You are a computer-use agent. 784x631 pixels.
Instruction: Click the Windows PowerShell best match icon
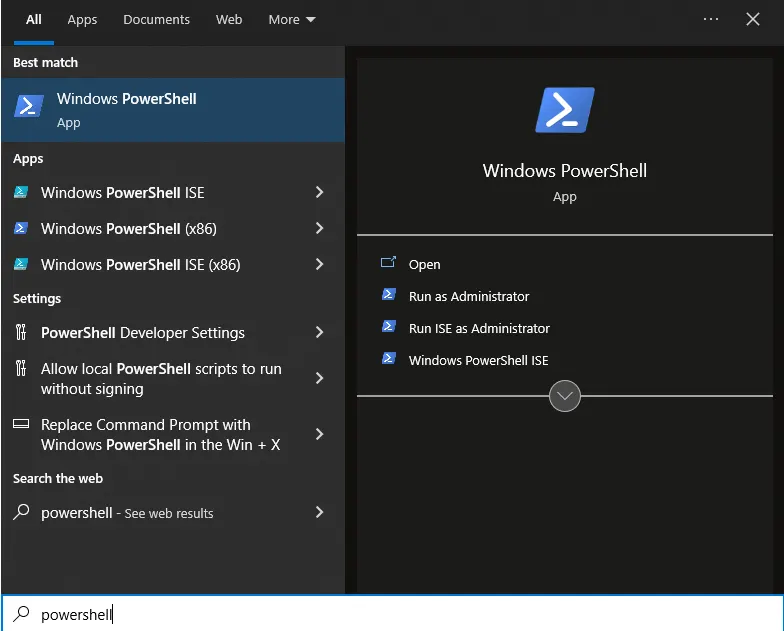(28, 106)
